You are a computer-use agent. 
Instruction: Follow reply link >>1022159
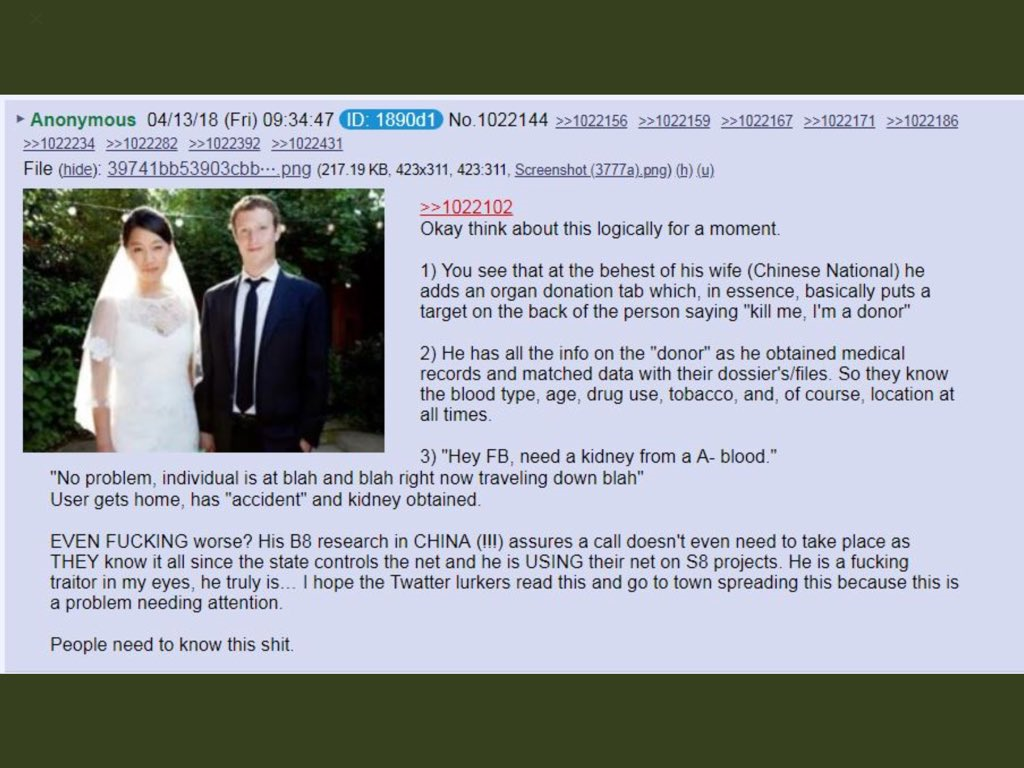(674, 121)
